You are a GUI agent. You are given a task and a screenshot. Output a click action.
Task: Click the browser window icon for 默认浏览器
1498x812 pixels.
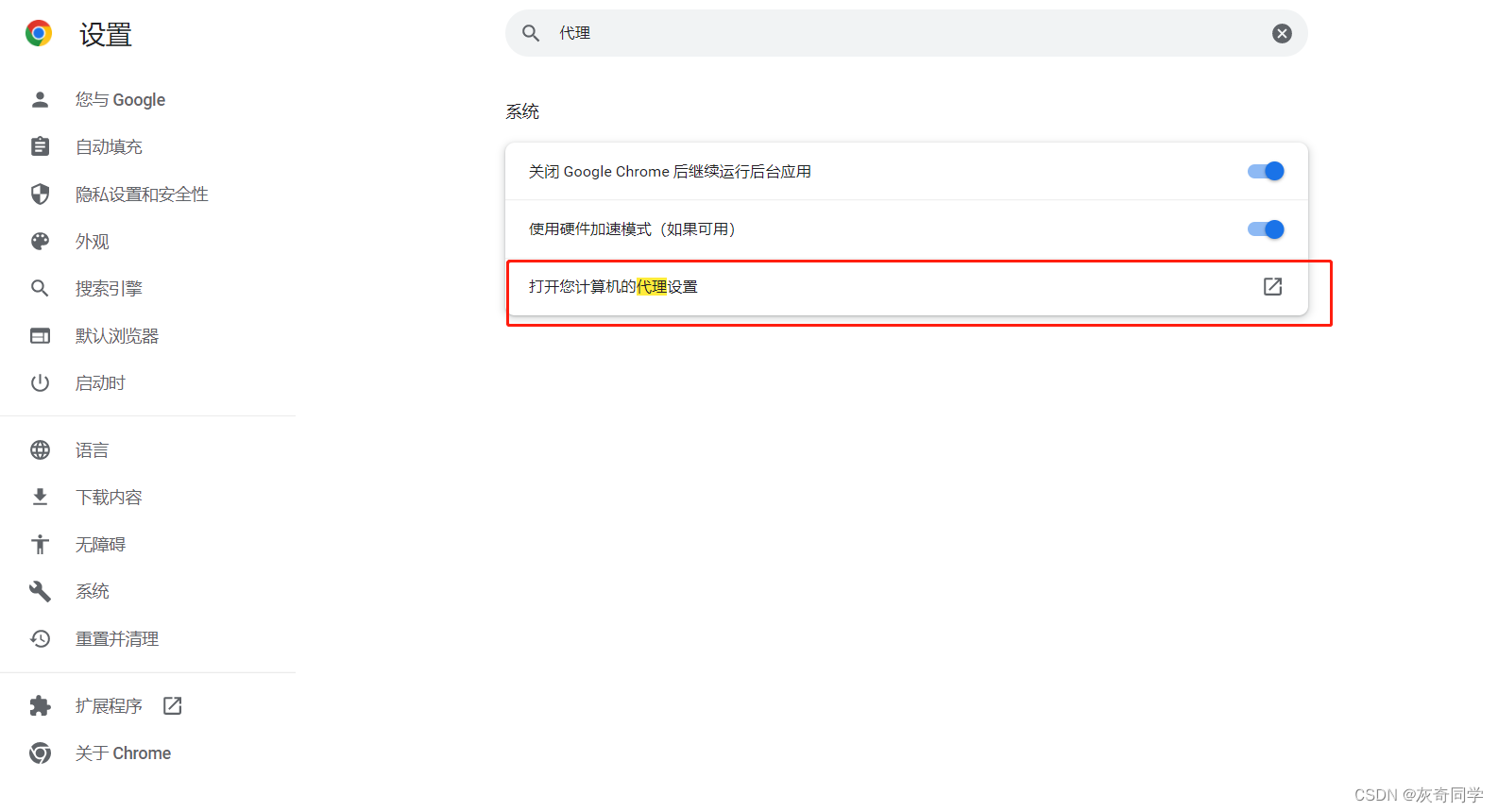pyautogui.click(x=40, y=335)
